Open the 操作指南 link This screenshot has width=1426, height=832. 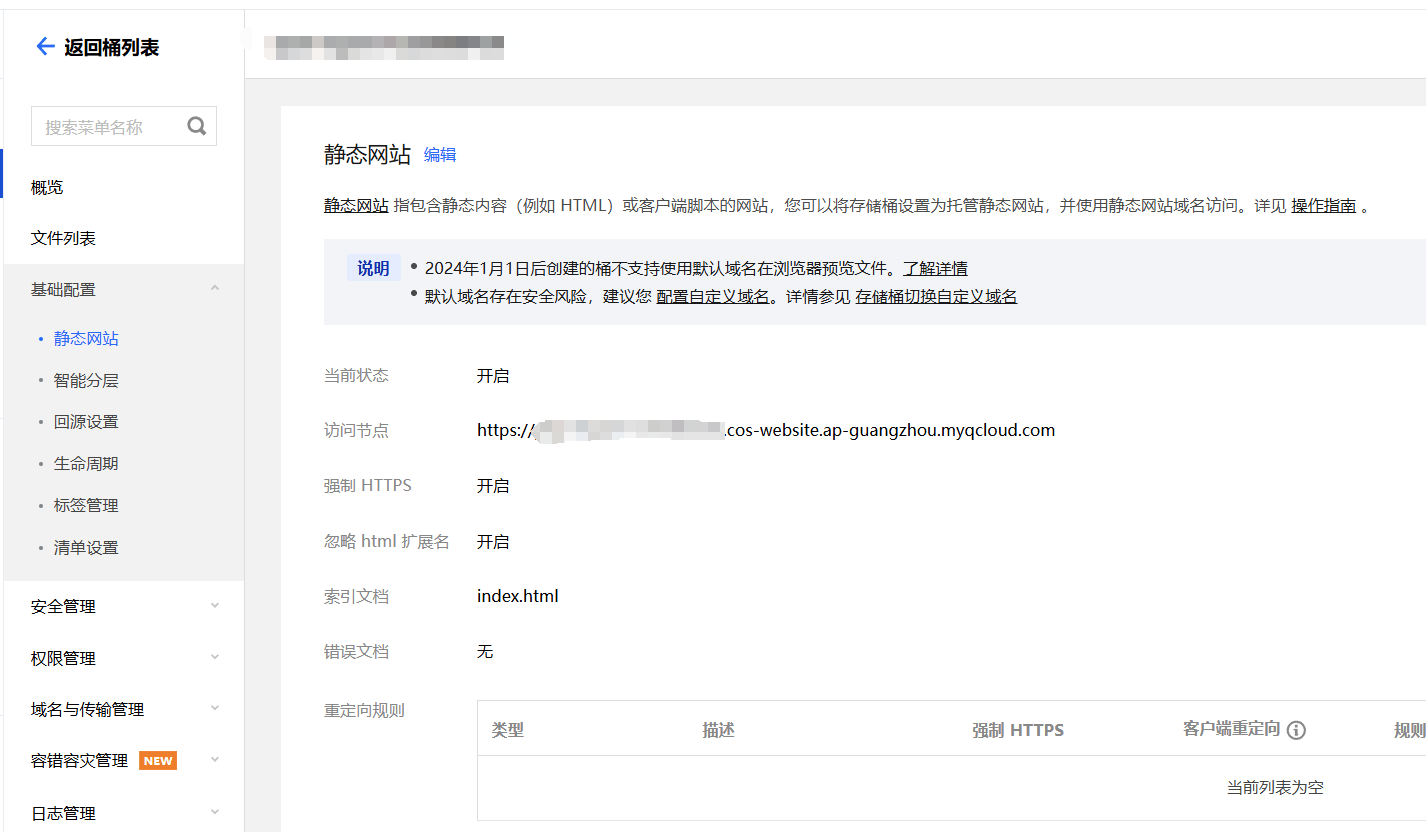click(1323, 205)
